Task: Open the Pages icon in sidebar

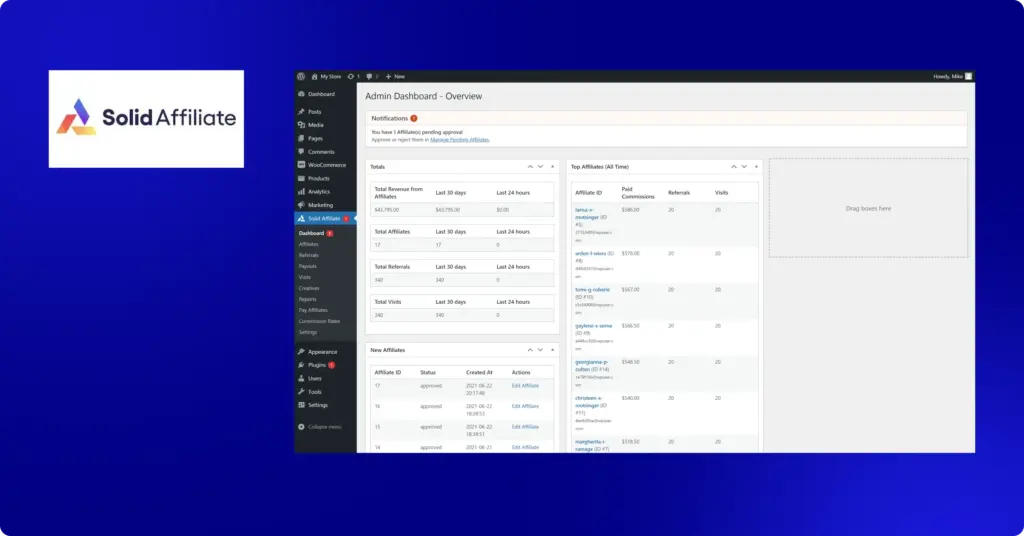Action: tap(301, 138)
